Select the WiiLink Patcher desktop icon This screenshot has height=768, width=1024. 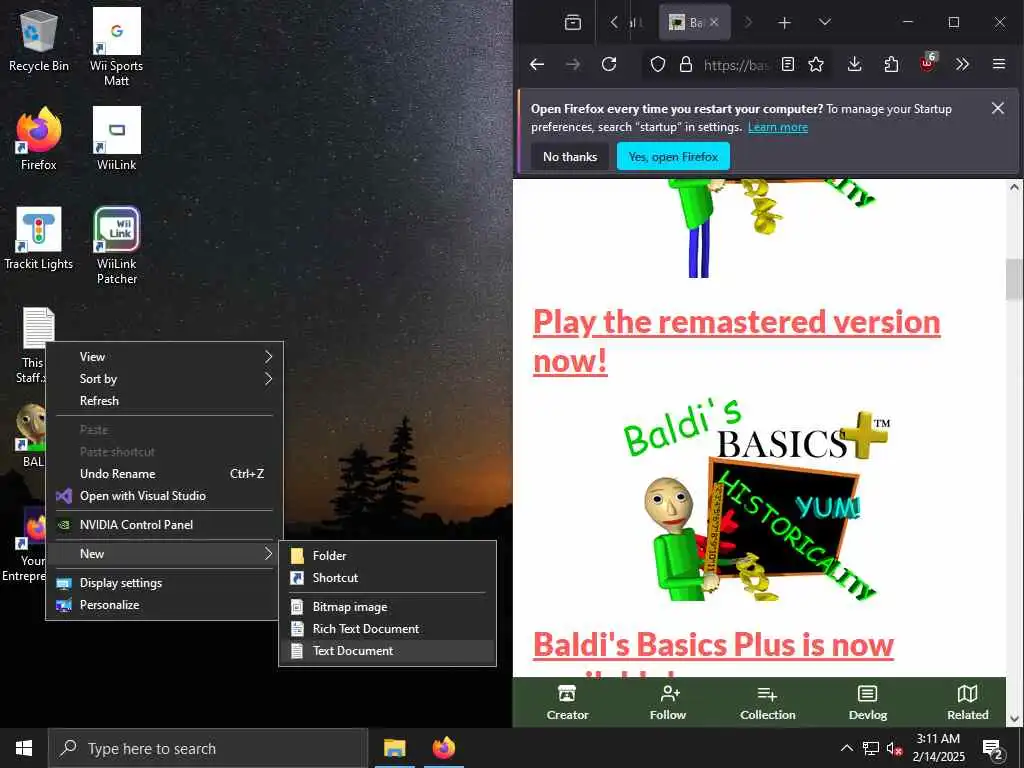116,246
